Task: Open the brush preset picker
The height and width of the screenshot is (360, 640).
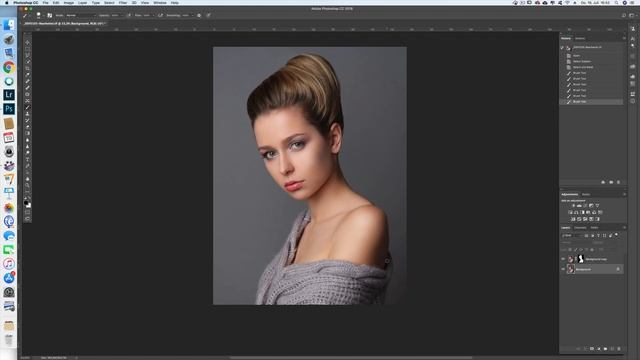Action: pyautogui.click(x=39, y=16)
